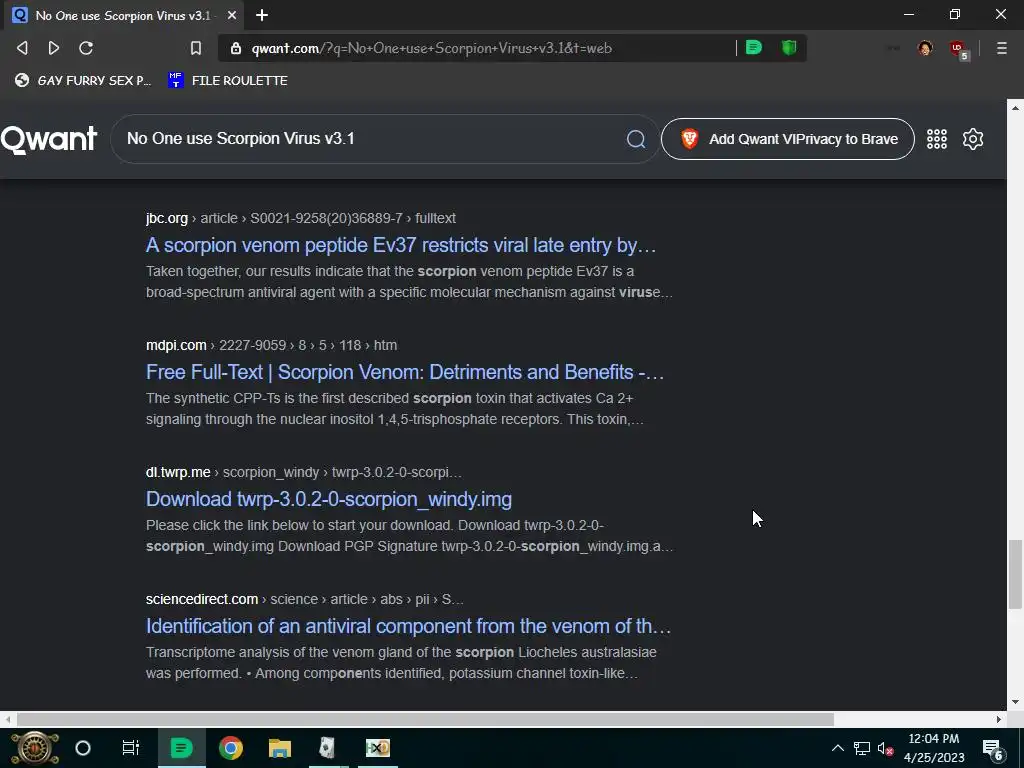Open Cortana circle in taskbar

click(83, 748)
